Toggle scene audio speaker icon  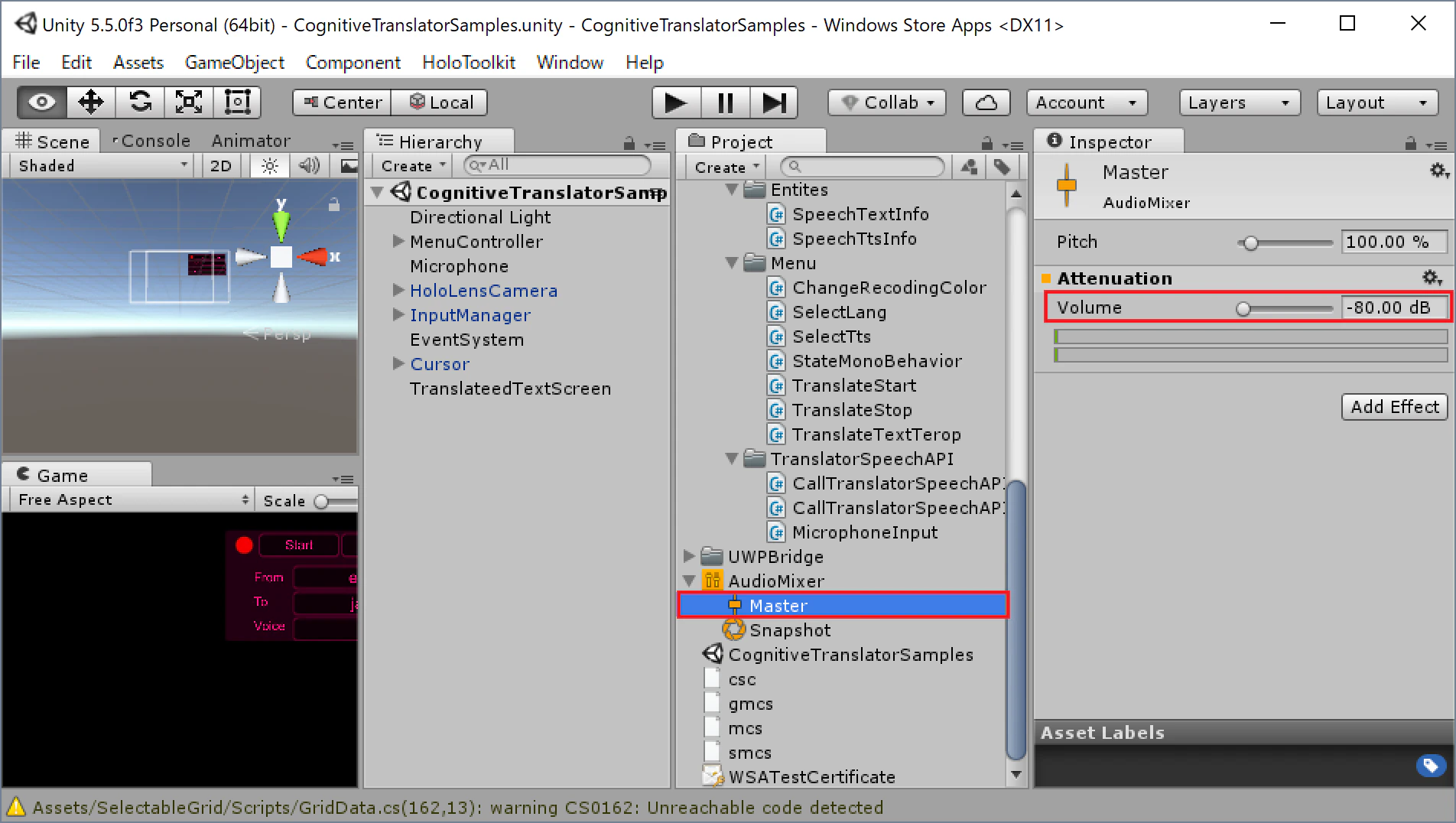(x=309, y=166)
